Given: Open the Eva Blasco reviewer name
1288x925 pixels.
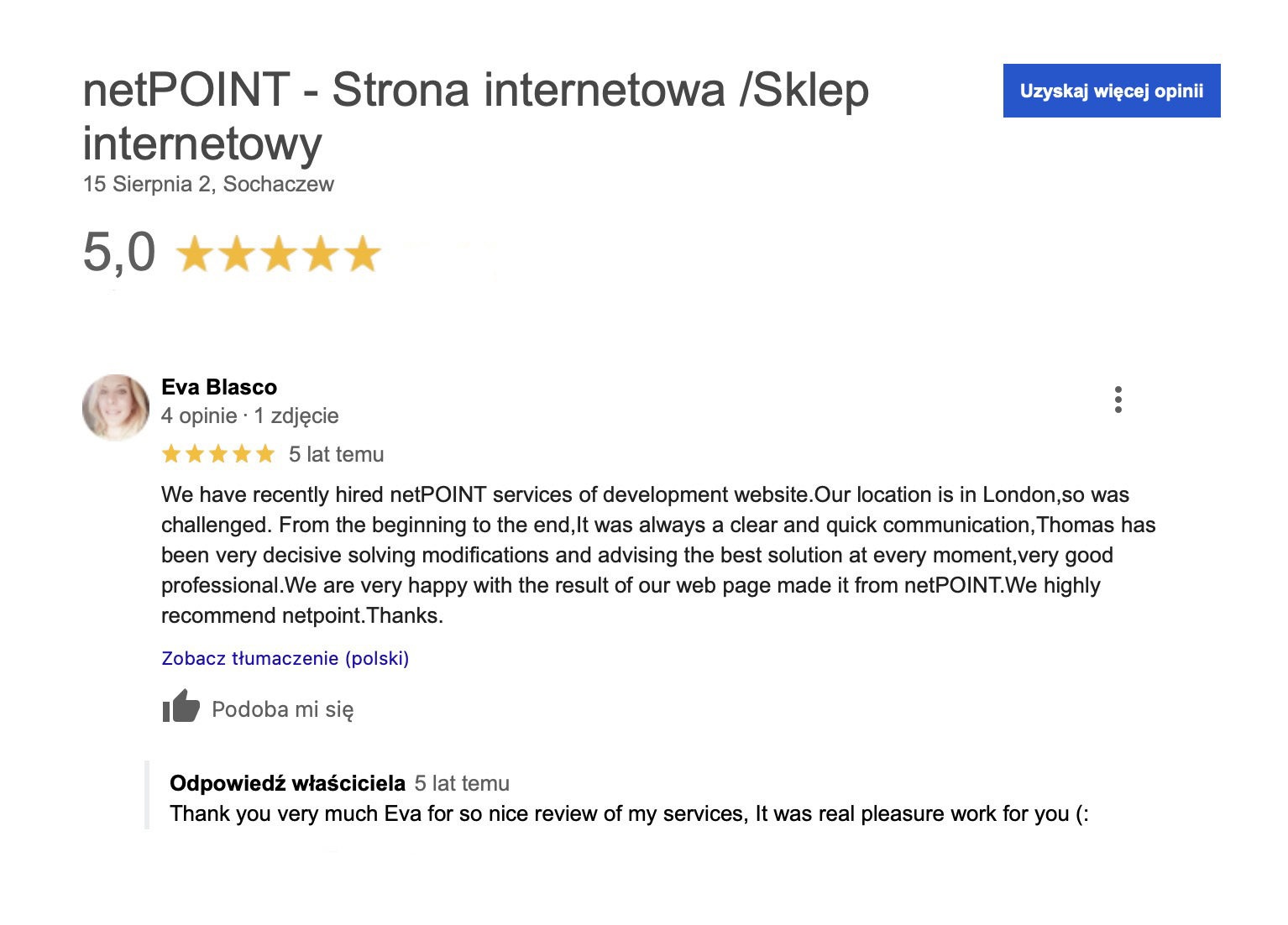Looking at the screenshot, I should coord(219,387).
